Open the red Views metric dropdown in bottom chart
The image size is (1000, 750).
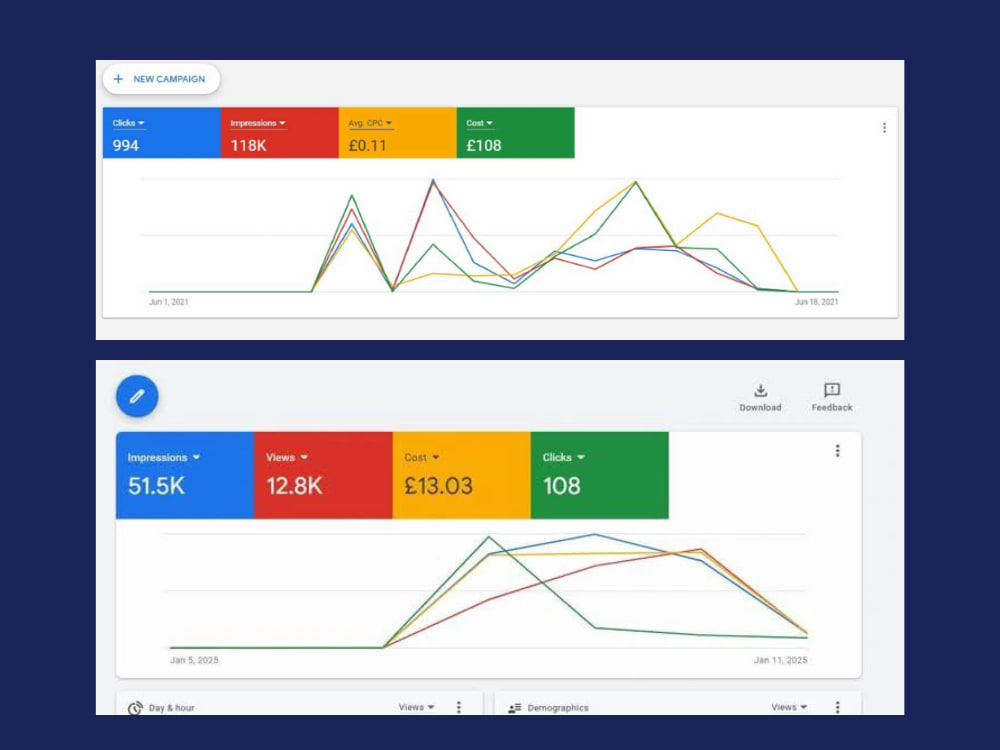click(x=287, y=457)
